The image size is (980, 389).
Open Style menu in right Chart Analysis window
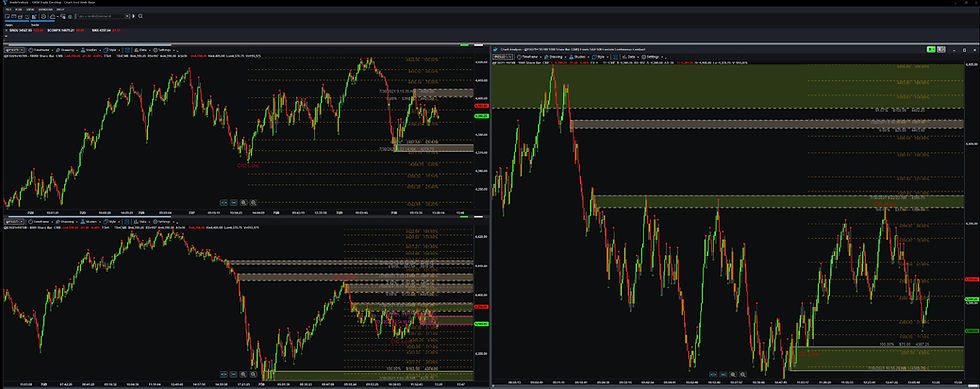[x=599, y=57]
